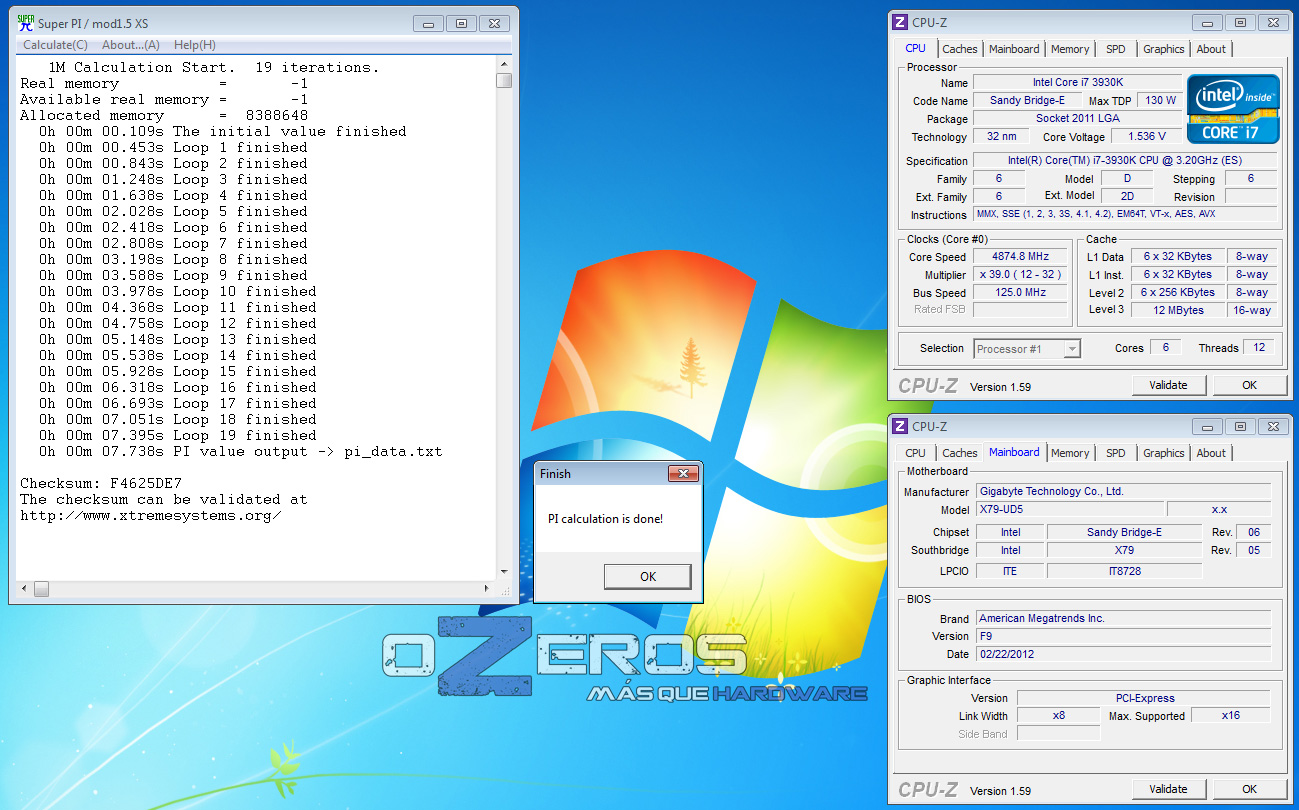This screenshot has width=1299, height=810.
Task: Click the Super PI app icon in title bar
Action: click(26, 23)
